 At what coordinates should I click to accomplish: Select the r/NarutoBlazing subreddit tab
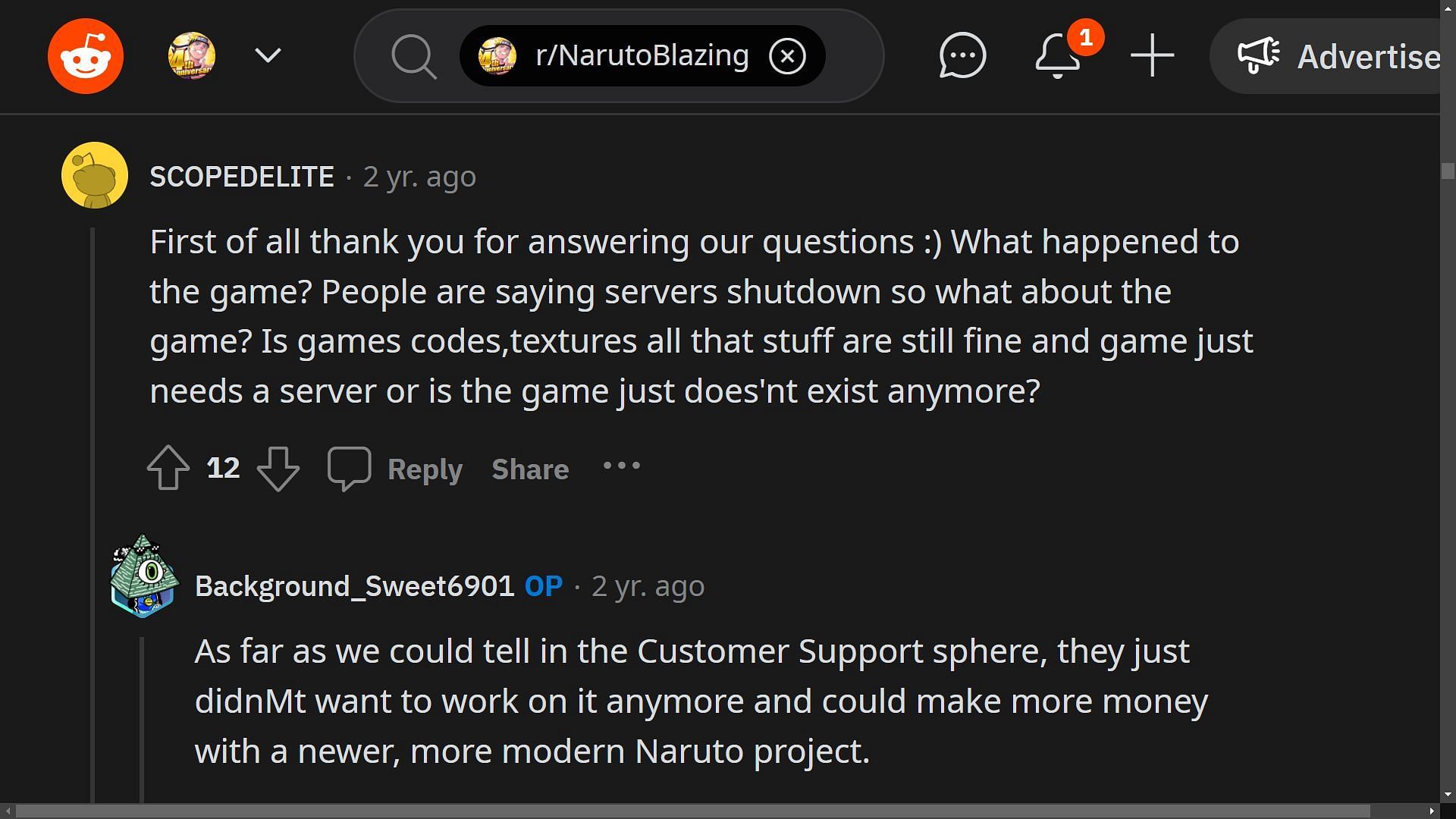point(640,55)
